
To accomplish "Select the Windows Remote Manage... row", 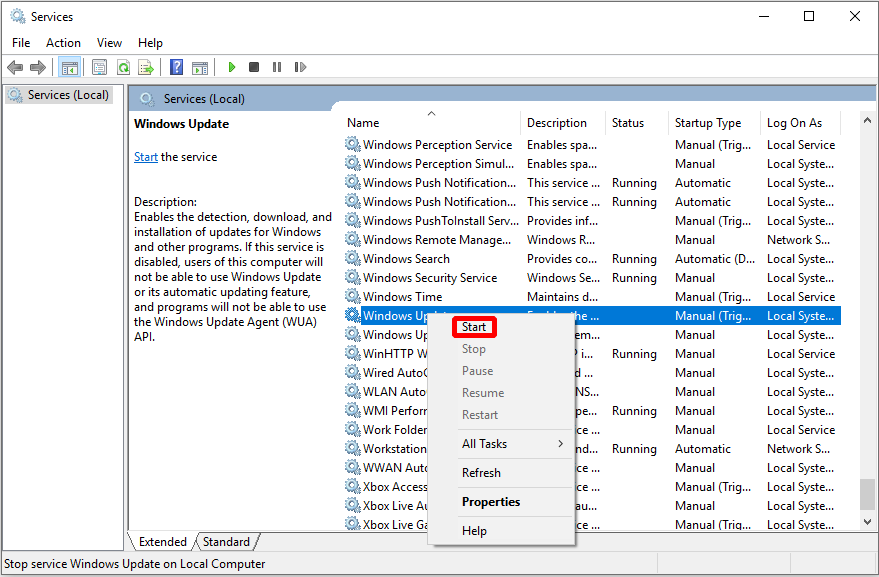I will [591, 239].
